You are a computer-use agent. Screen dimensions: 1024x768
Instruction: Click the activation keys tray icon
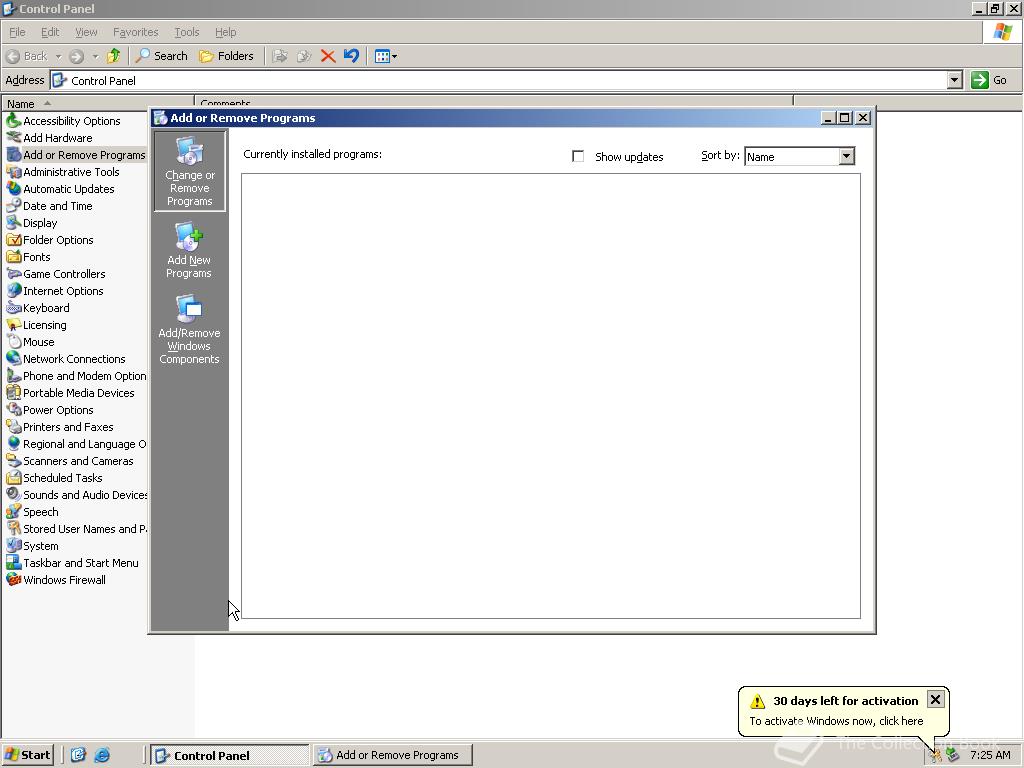pyautogui.click(x=936, y=756)
